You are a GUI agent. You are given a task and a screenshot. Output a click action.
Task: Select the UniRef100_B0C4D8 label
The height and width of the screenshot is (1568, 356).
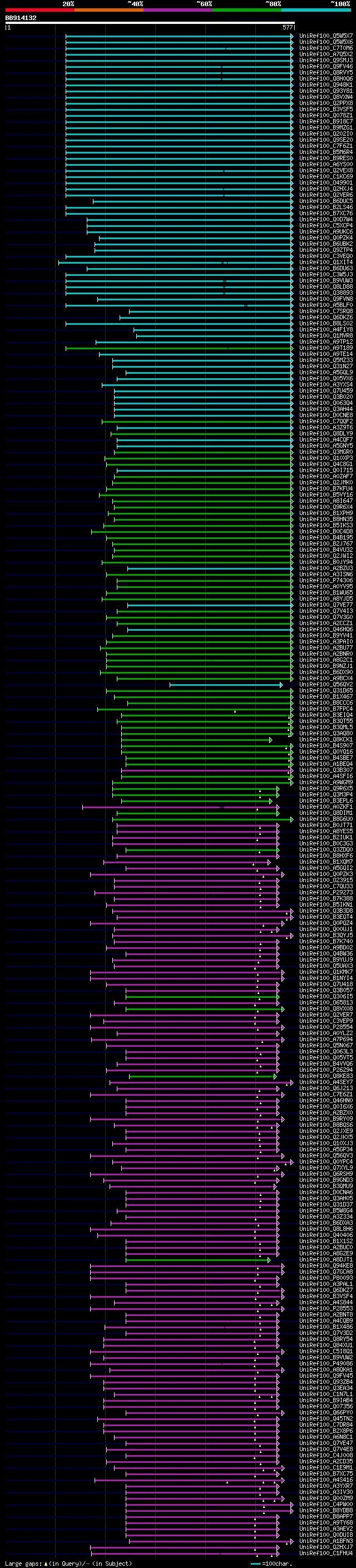point(325,531)
